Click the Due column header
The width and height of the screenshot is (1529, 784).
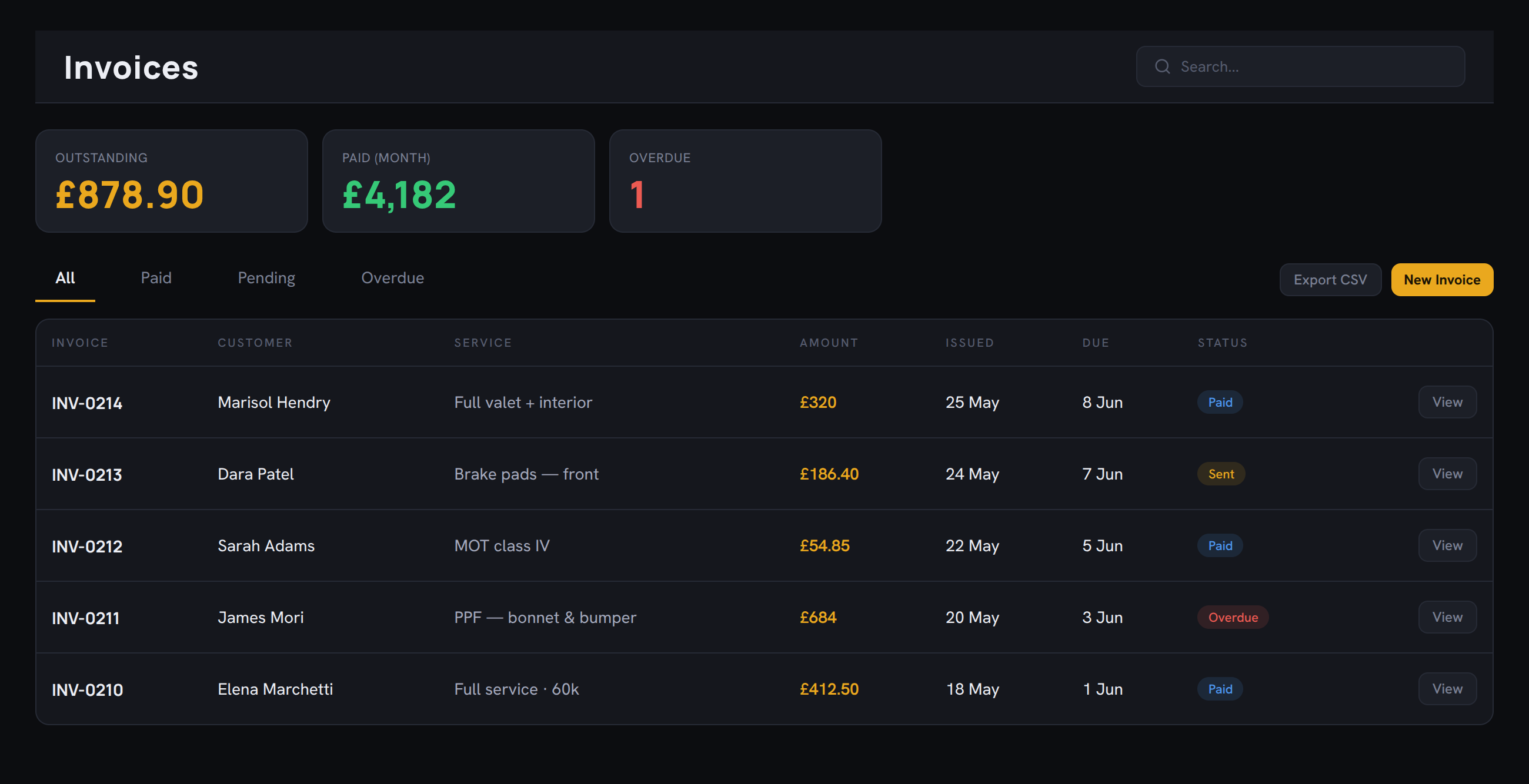point(1096,343)
